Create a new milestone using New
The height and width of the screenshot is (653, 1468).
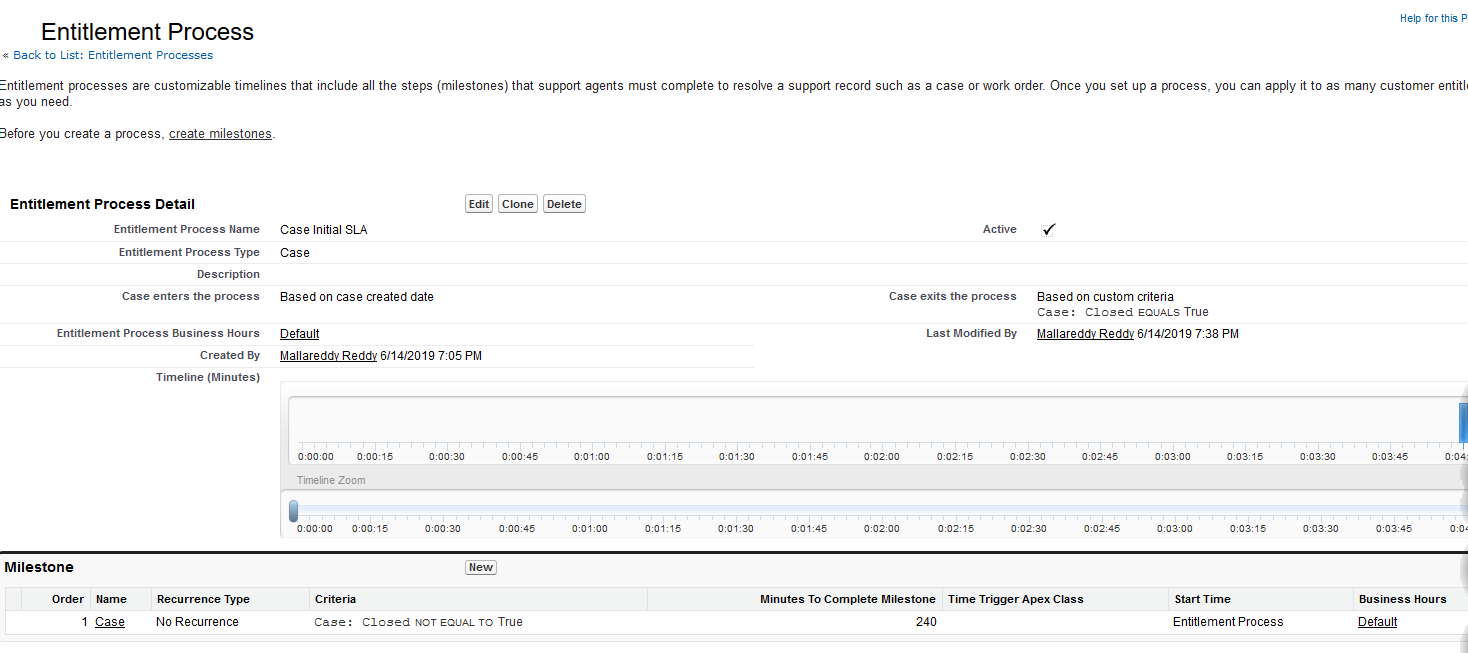coord(480,566)
